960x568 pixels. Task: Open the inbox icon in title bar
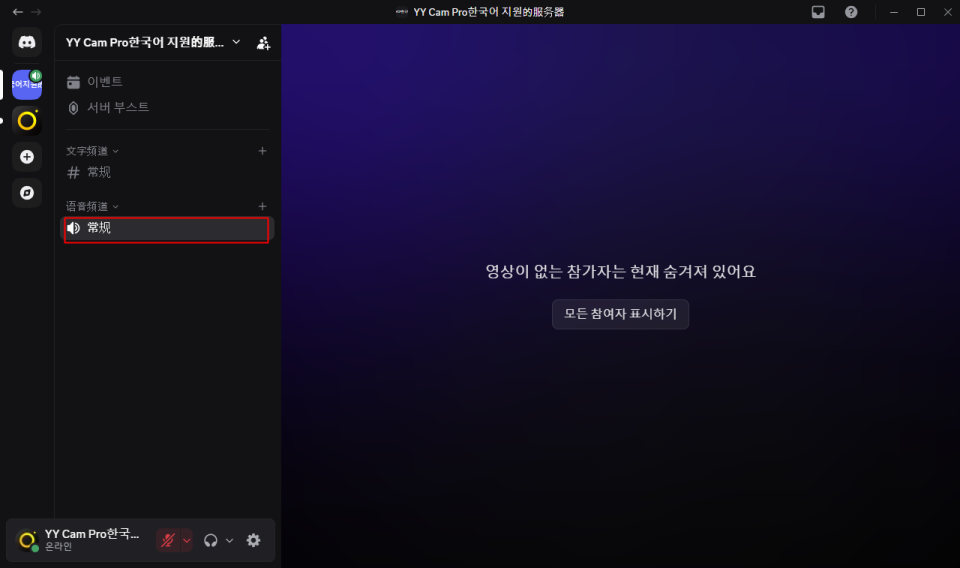pyautogui.click(x=818, y=12)
